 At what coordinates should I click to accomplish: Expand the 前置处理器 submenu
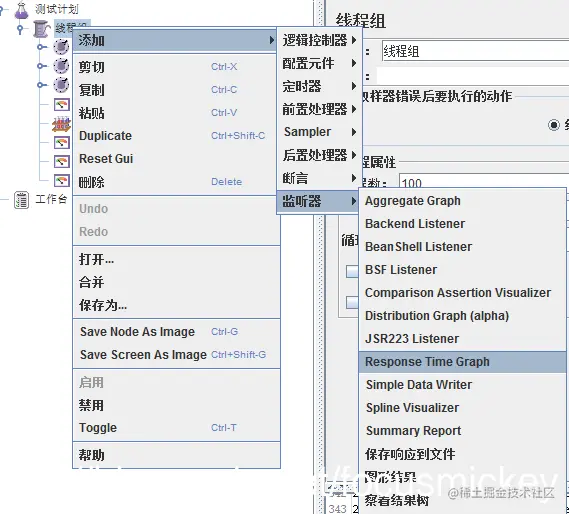[x=319, y=109]
